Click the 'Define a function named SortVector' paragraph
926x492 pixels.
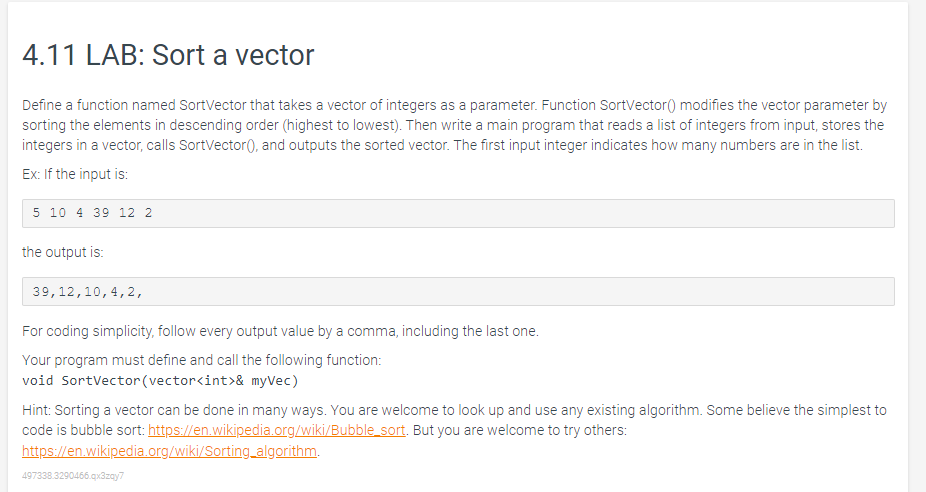[x=455, y=125]
